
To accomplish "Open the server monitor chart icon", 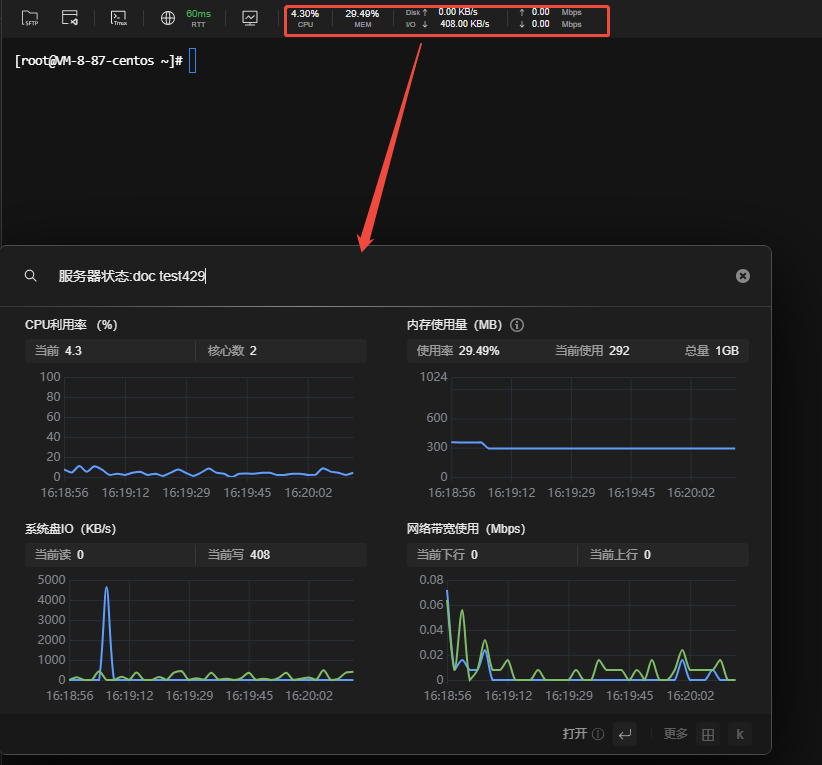I will point(250,18).
